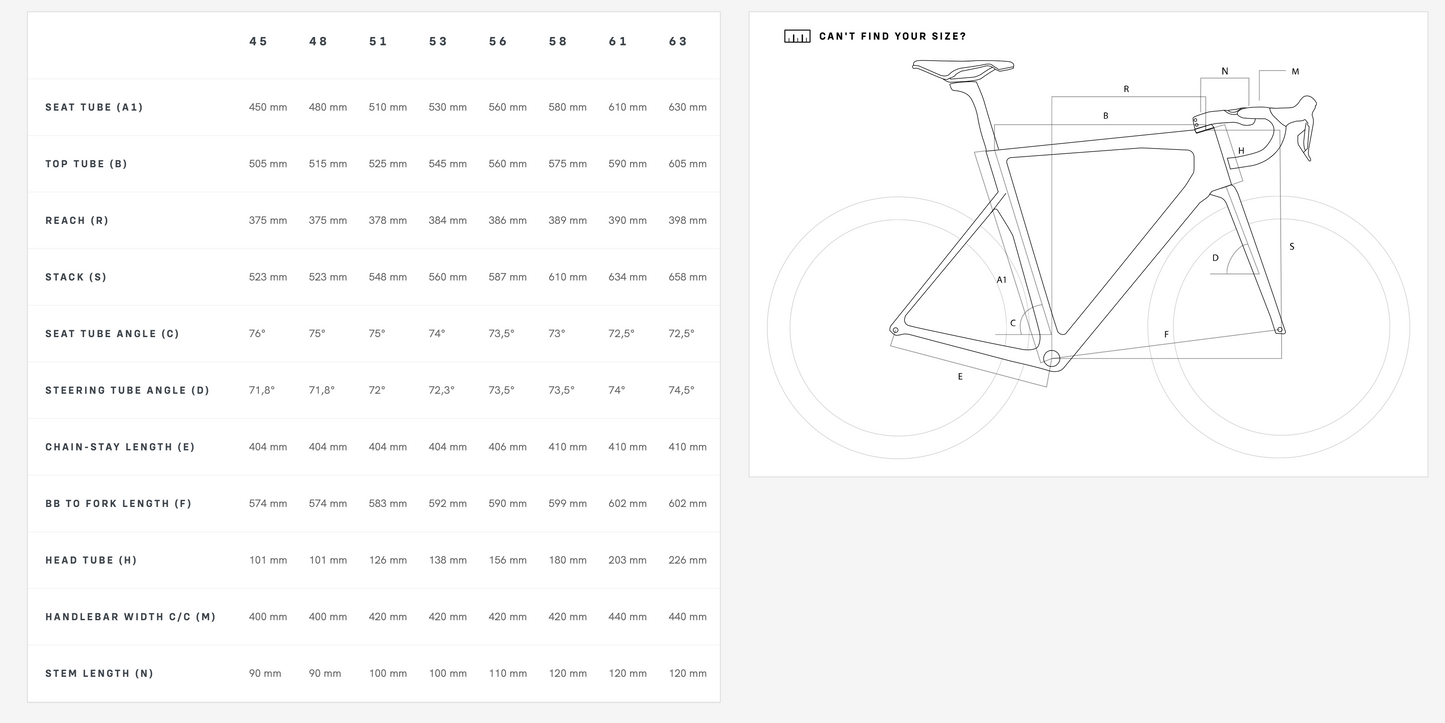
Task: Click the Stack (S) row label
Action: 76,277
